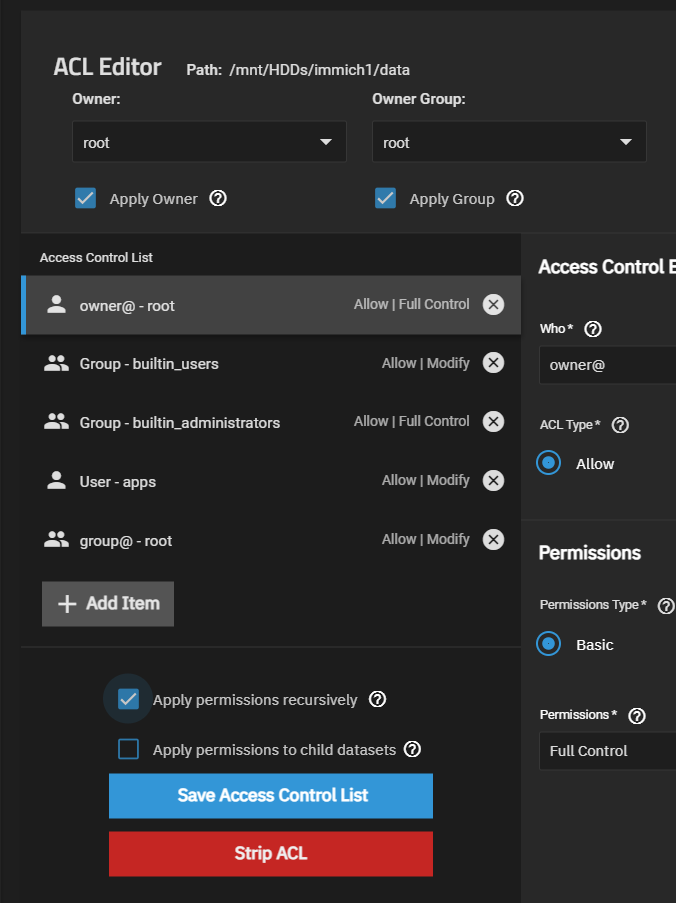Viewport: 676px width, 903px height.
Task: Open help for child datasets option
Action: (412, 749)
